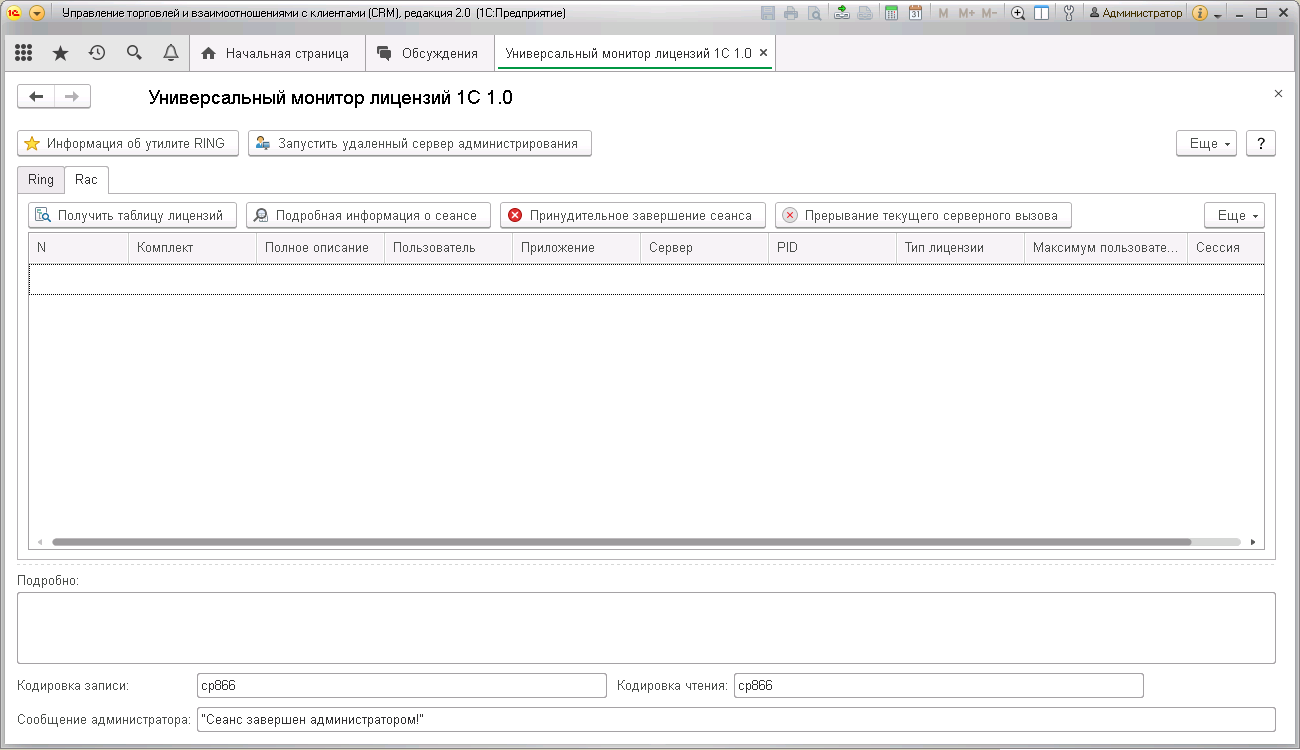
Task: Switch to Обсуждения tab
Action: (429, 53)
